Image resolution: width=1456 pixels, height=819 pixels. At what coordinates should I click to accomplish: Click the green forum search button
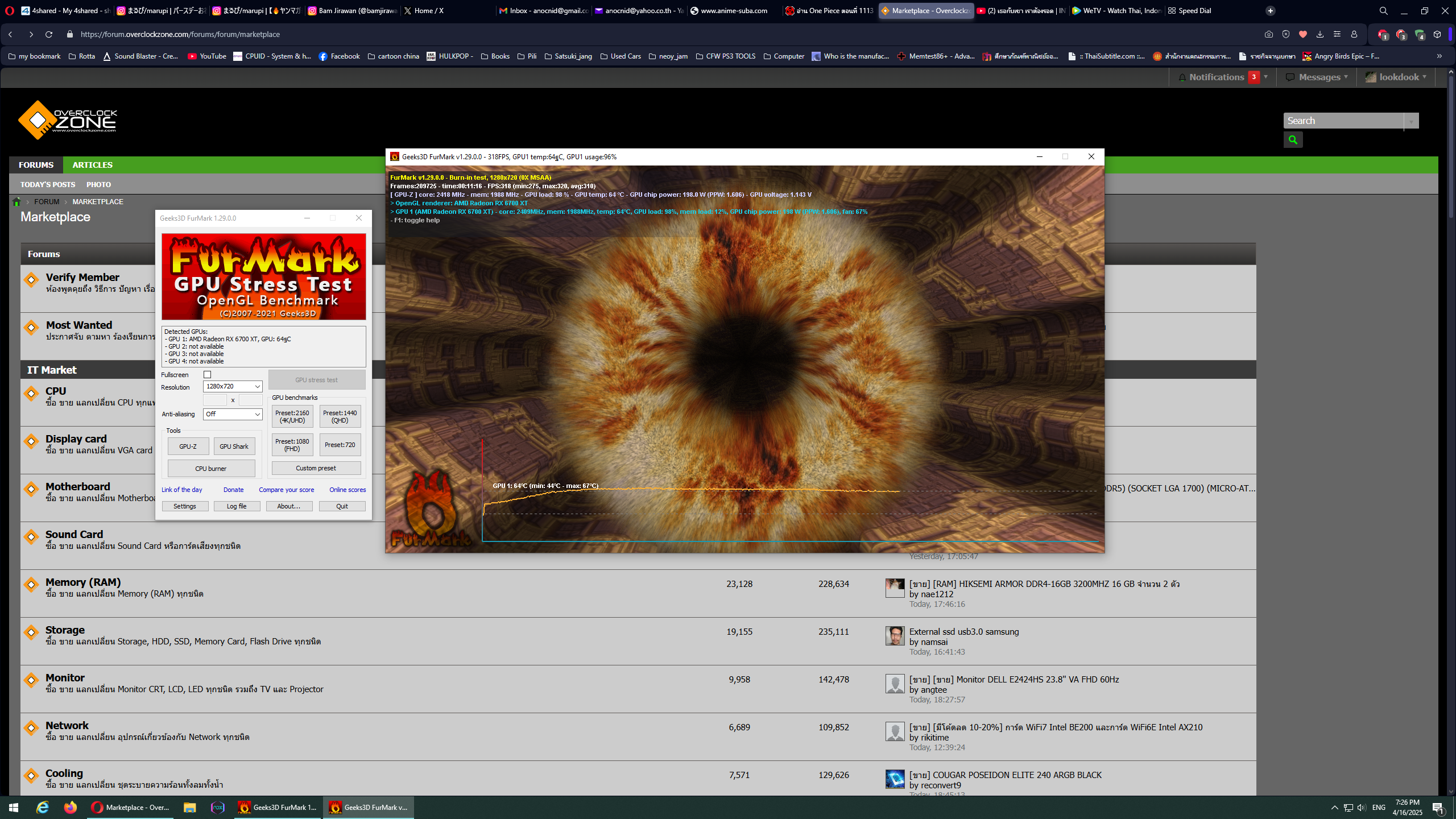coord(1293,139)
